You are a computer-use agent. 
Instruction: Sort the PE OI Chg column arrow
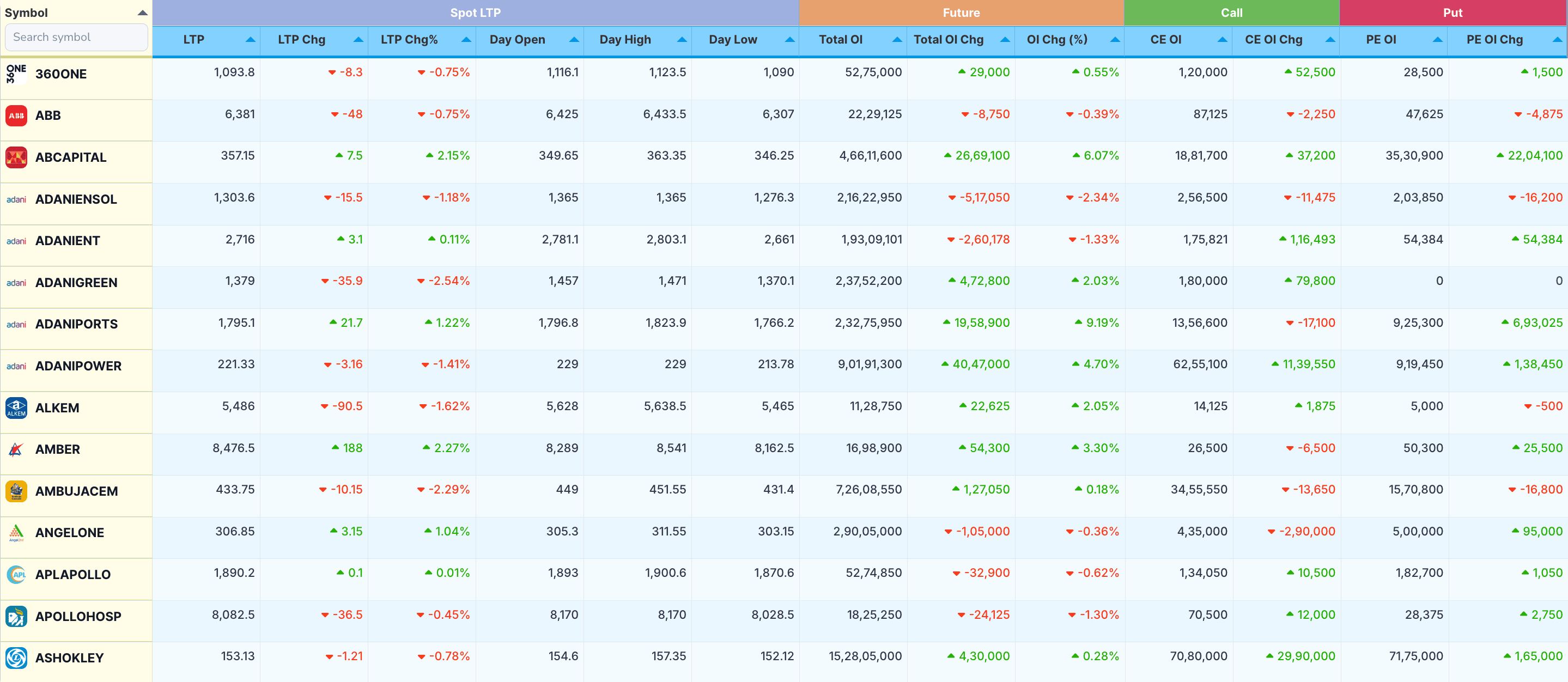[x=1557, y=40]
